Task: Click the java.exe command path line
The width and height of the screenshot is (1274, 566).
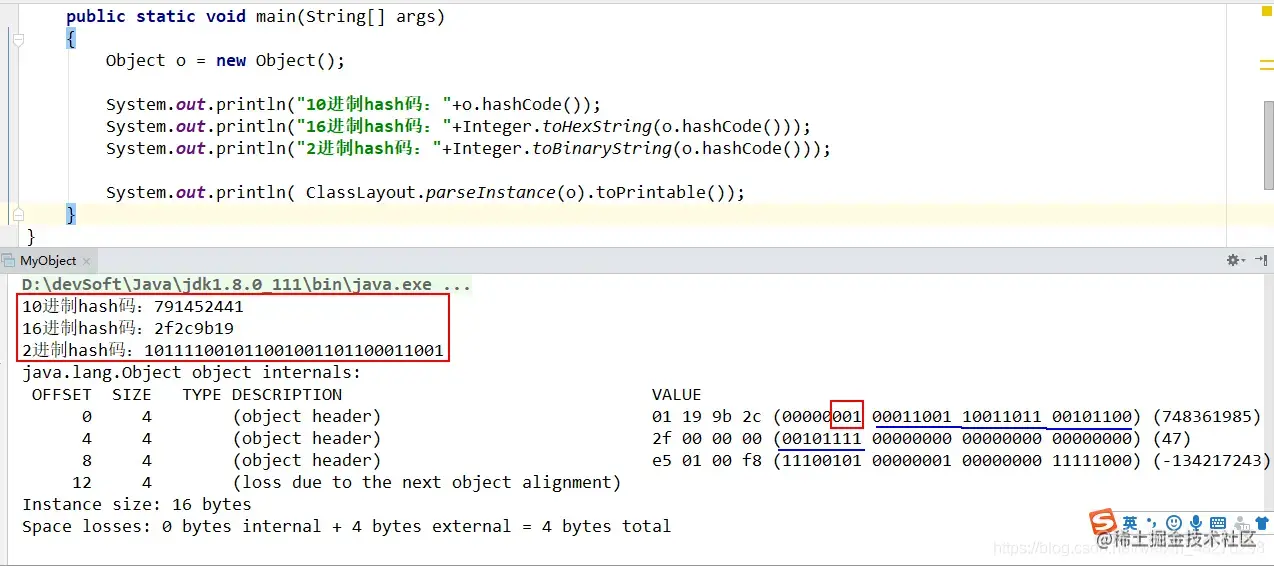Action: [x=246, y=284]
